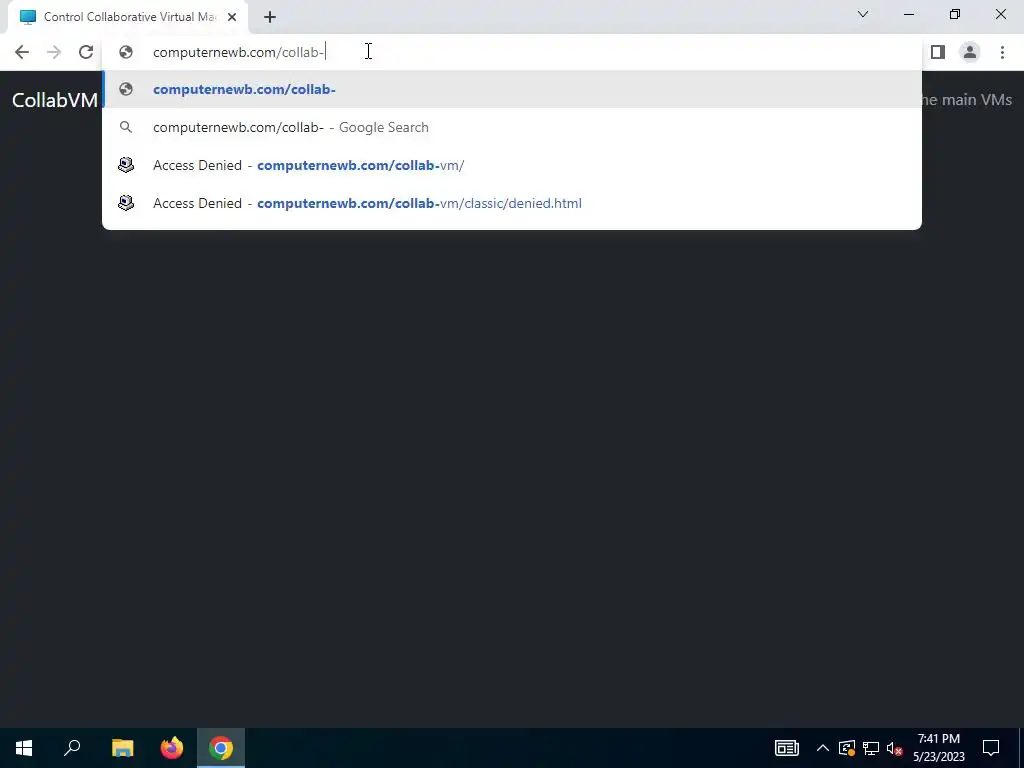Click the forward navigation arrow
The height and width of the screenshot is (768, 1024).
click(x=54, y=52)
